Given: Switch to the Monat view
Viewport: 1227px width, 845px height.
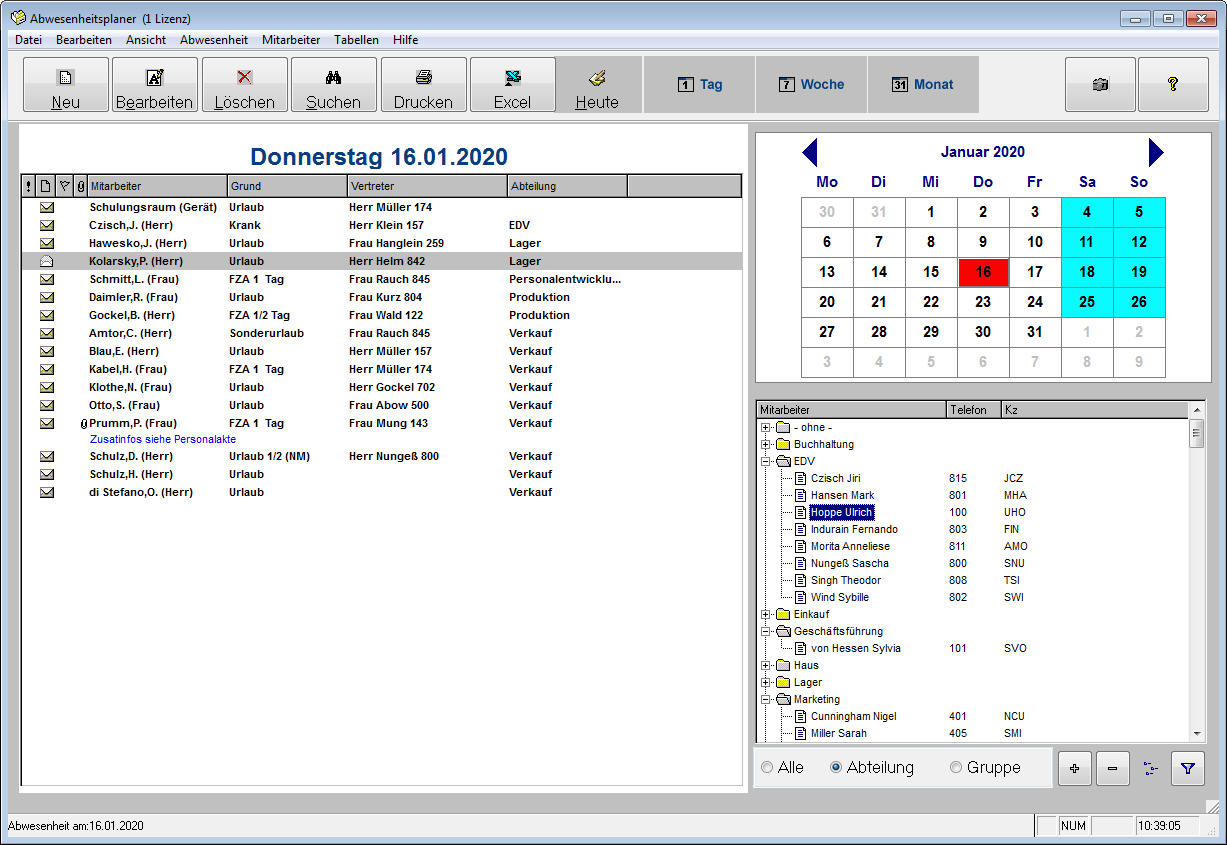Looking at the screenshot, I should coord(922,85).
